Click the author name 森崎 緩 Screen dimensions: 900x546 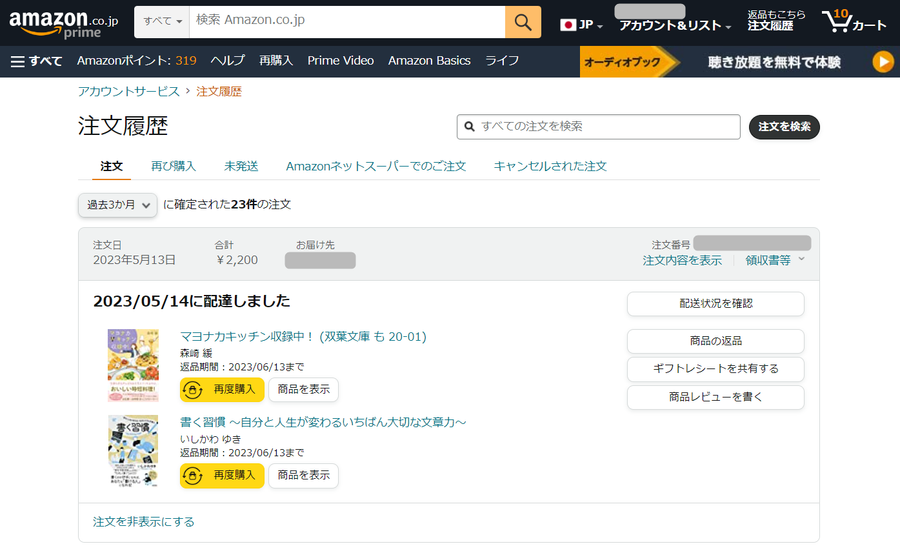coord(196,353)
